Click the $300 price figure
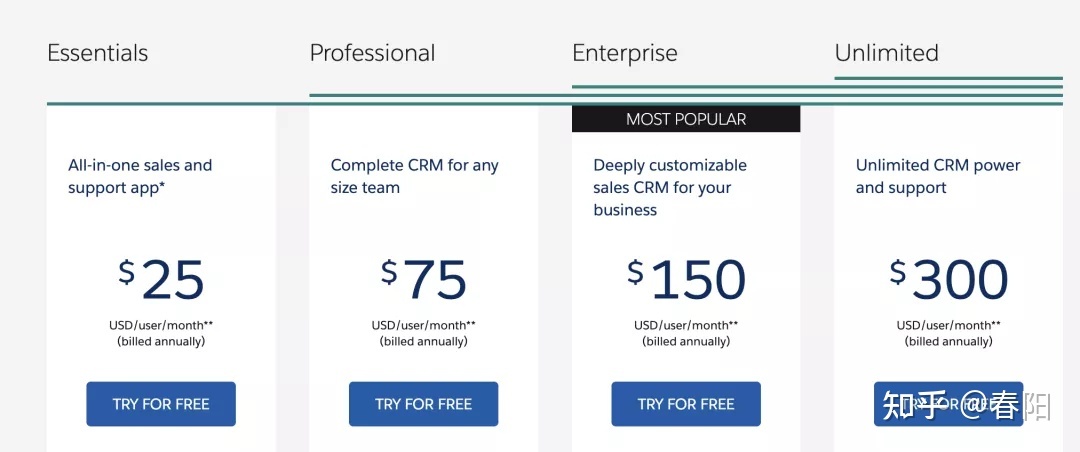The height and width of the screenshot is (452, 1080). click(948, 280)
